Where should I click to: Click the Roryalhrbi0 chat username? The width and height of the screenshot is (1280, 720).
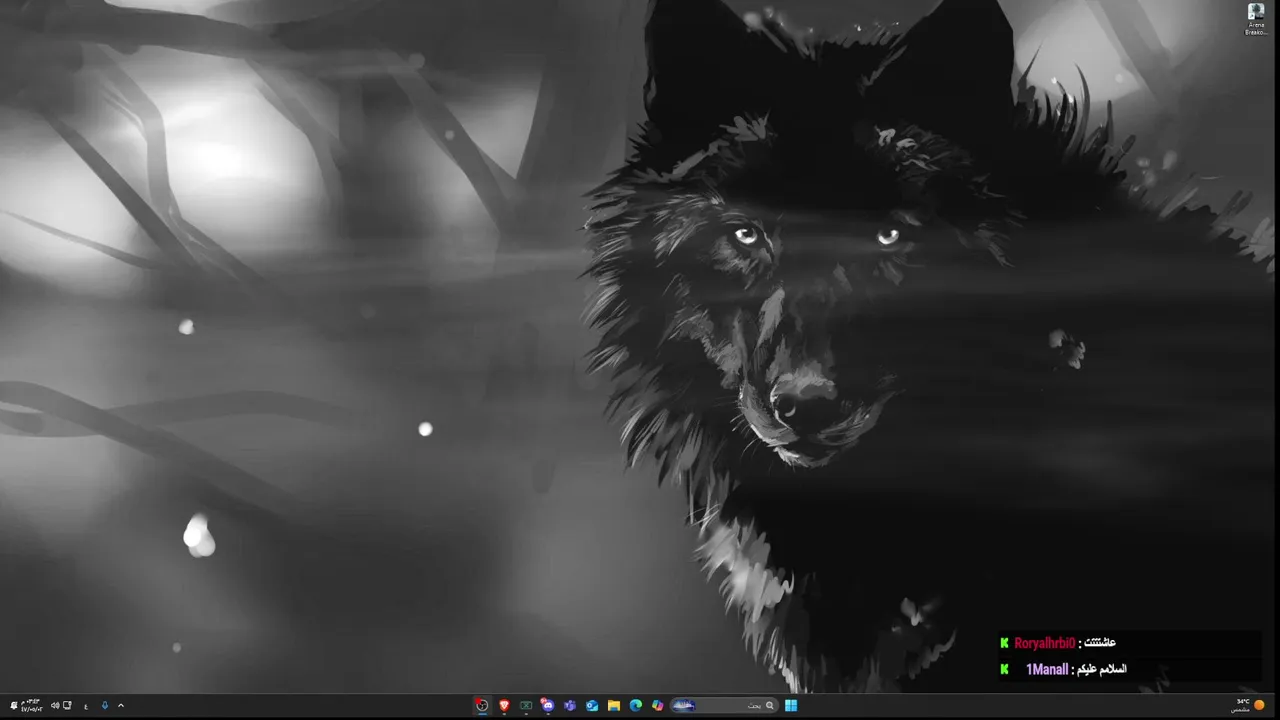[x=1044, y=643]
